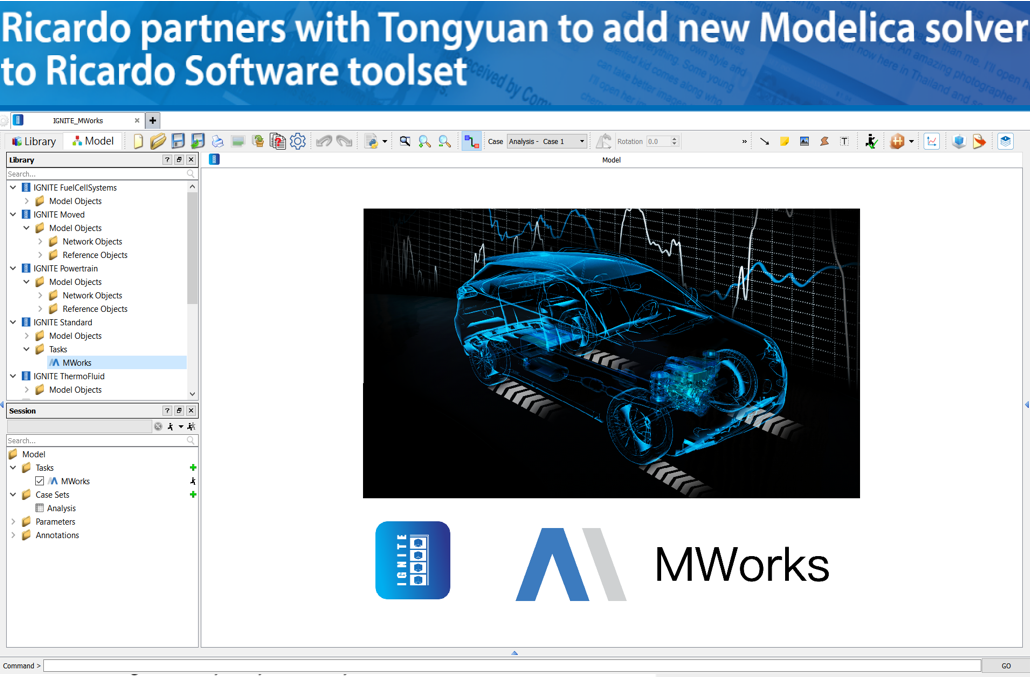Select the arrow annotation tool
The width and height of the screenshot is (1030, 684).
pos(765,141)
